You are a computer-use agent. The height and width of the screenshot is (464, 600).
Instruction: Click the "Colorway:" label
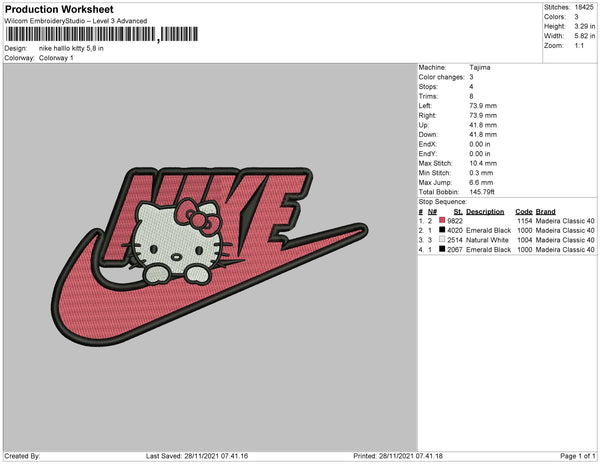19,58
